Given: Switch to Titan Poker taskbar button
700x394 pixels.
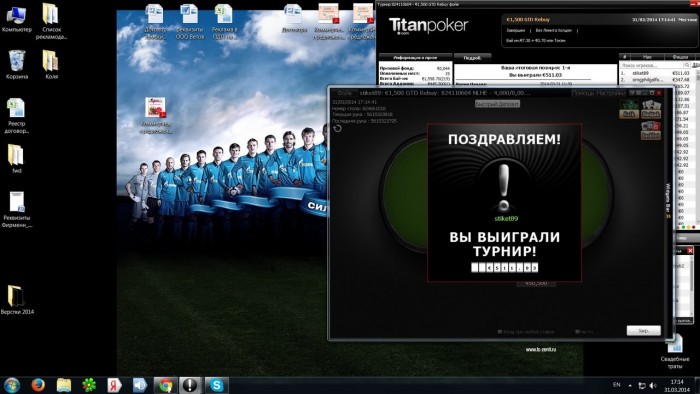Looking at the screenshot, I should pos(191,385).
